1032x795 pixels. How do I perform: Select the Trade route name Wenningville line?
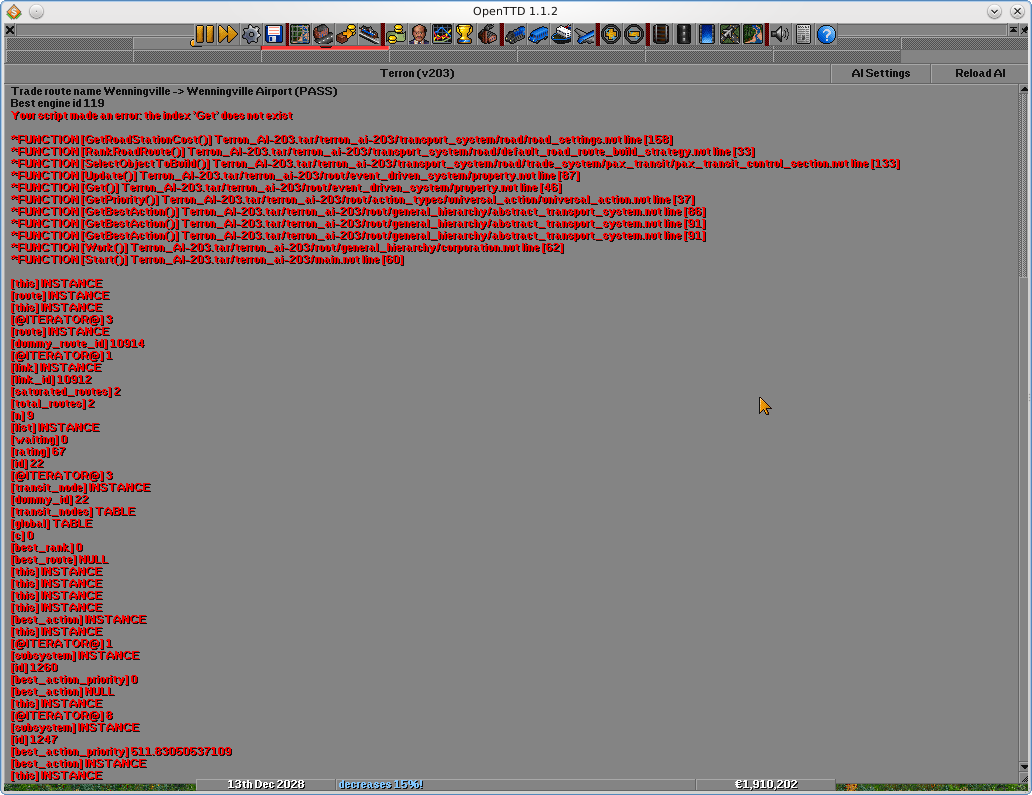pos(174,91)
